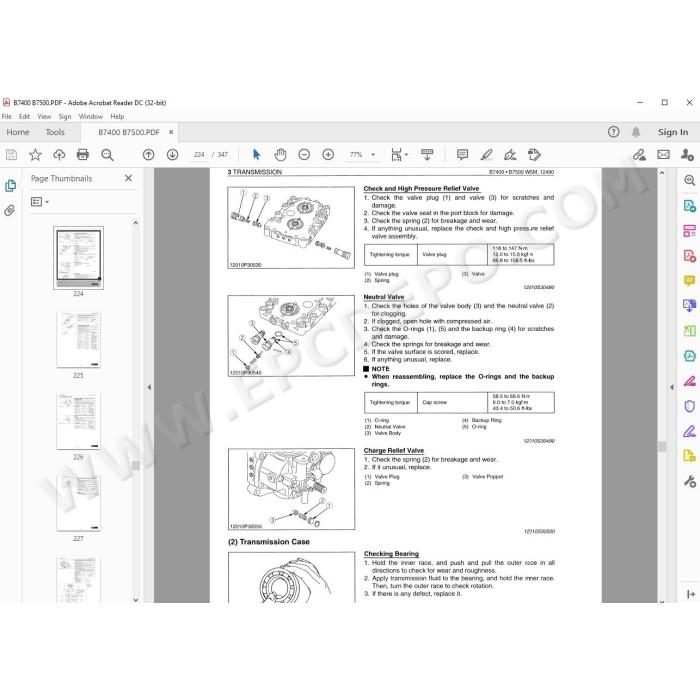Viewport: 700px width, 700px height.
Task: Open the right pane search zoom icon
Action: pyautogui.click(x=689, y=180)
